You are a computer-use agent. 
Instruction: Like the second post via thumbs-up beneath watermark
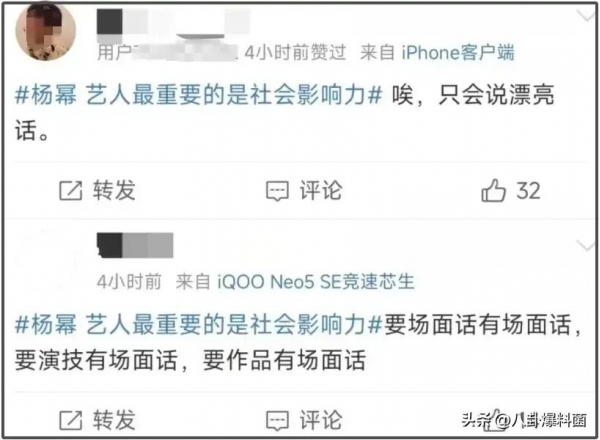(x=494, y=421)
